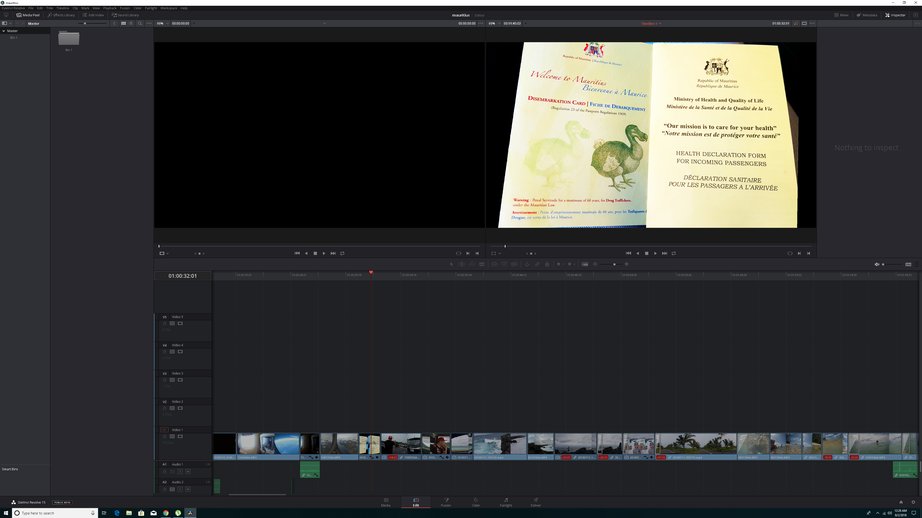Image resolution: width=922 pixels, height=518 pixels.
Task: Open the Mixer panel
Action: (x=841, y=15)
